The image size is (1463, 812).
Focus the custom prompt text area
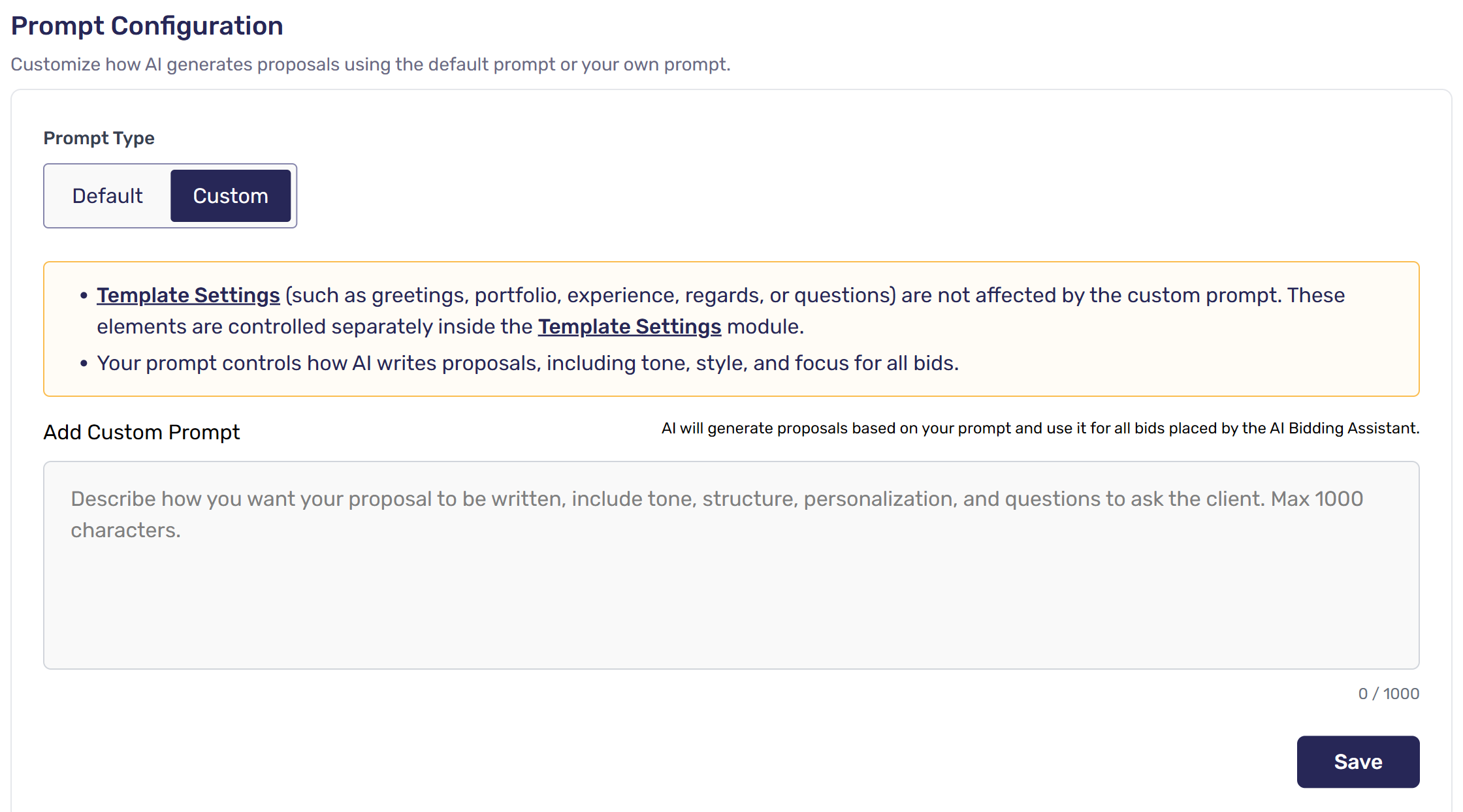pyautogui.click(x=731, y=565)
